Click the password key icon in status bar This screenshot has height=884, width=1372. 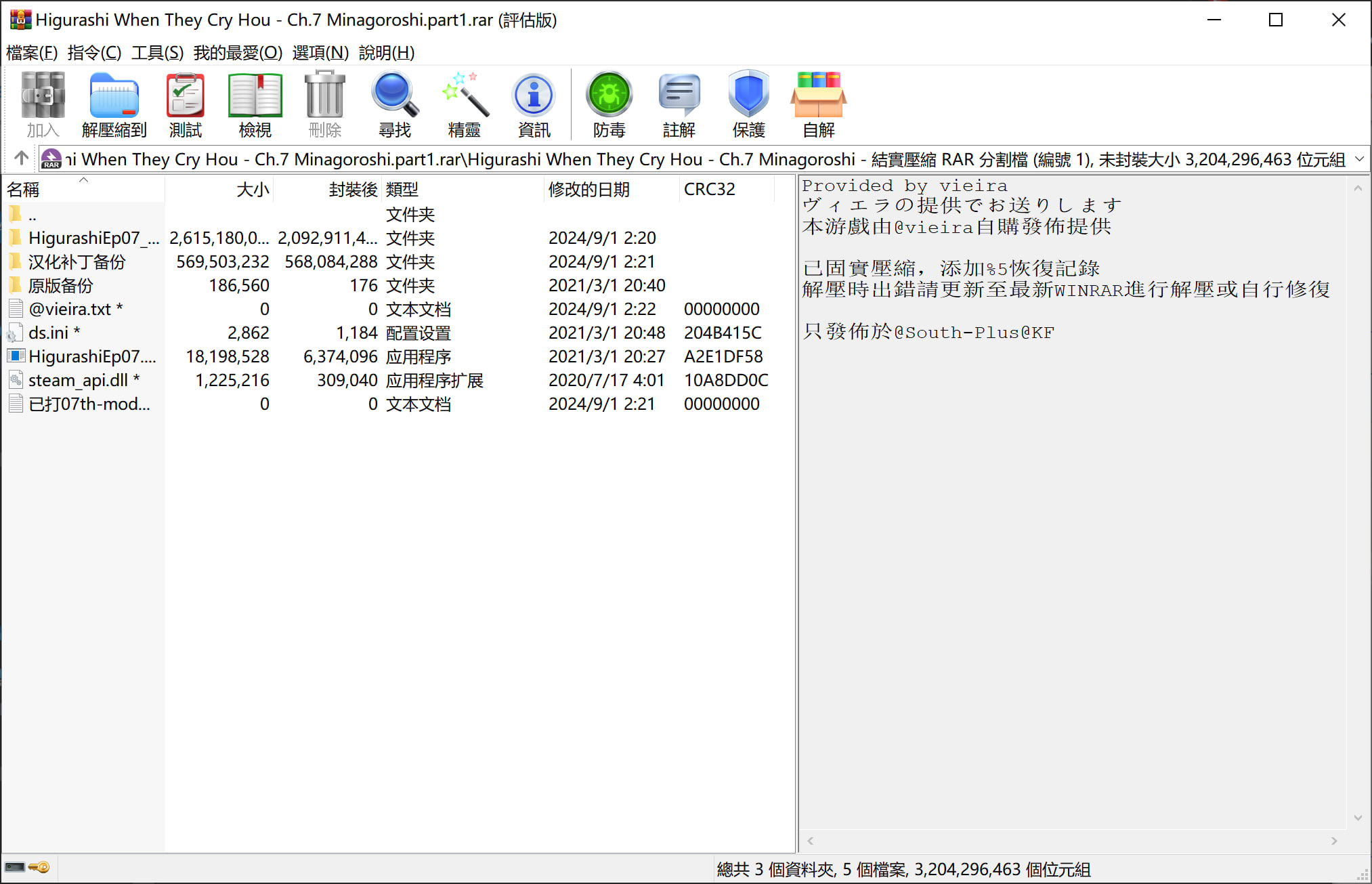coord(39,868)
